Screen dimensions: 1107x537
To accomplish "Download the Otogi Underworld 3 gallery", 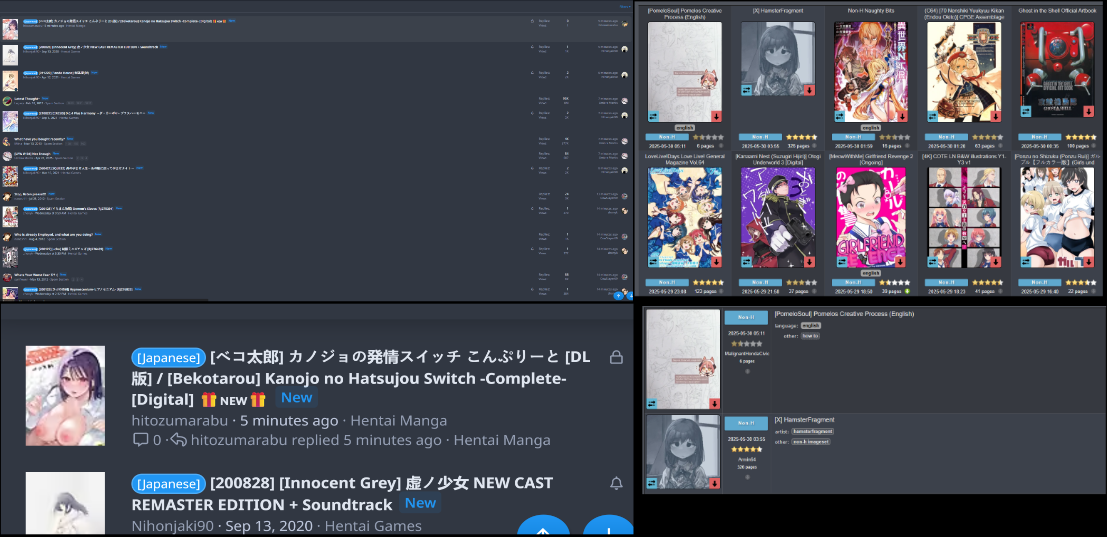I will (x=809, y=262).
